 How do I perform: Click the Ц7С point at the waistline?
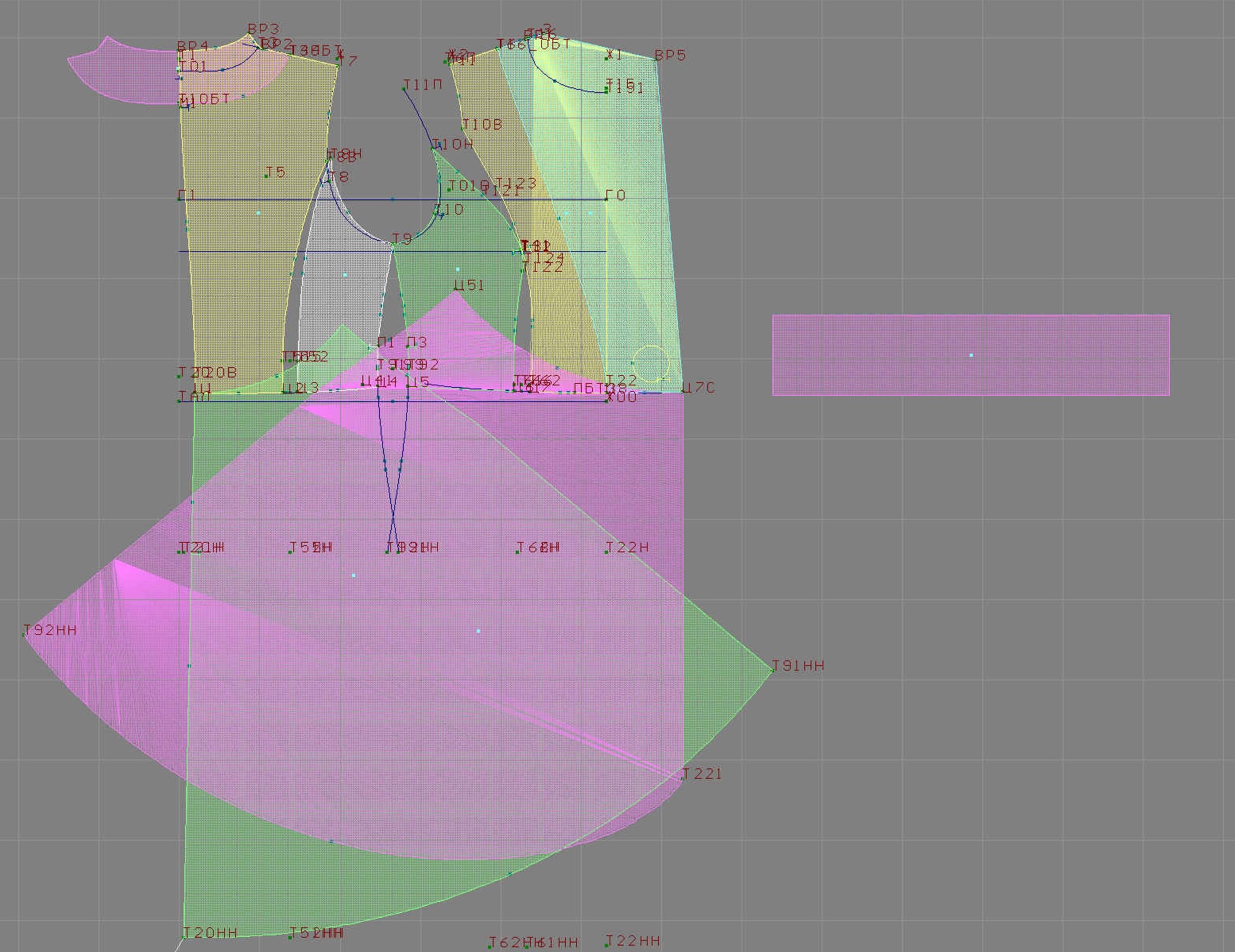coord(683,391)
